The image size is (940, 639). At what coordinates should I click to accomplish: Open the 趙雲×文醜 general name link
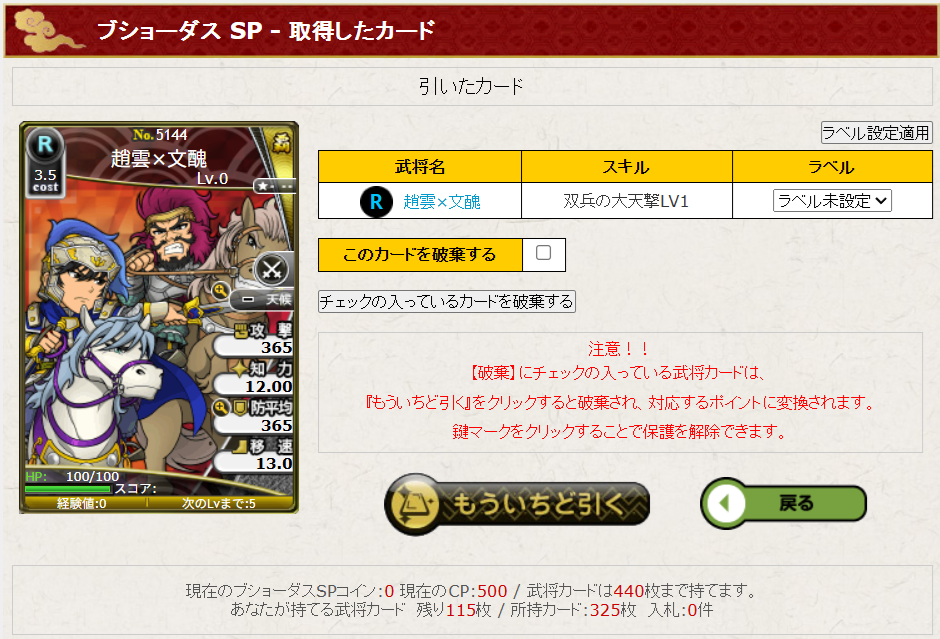442,201
